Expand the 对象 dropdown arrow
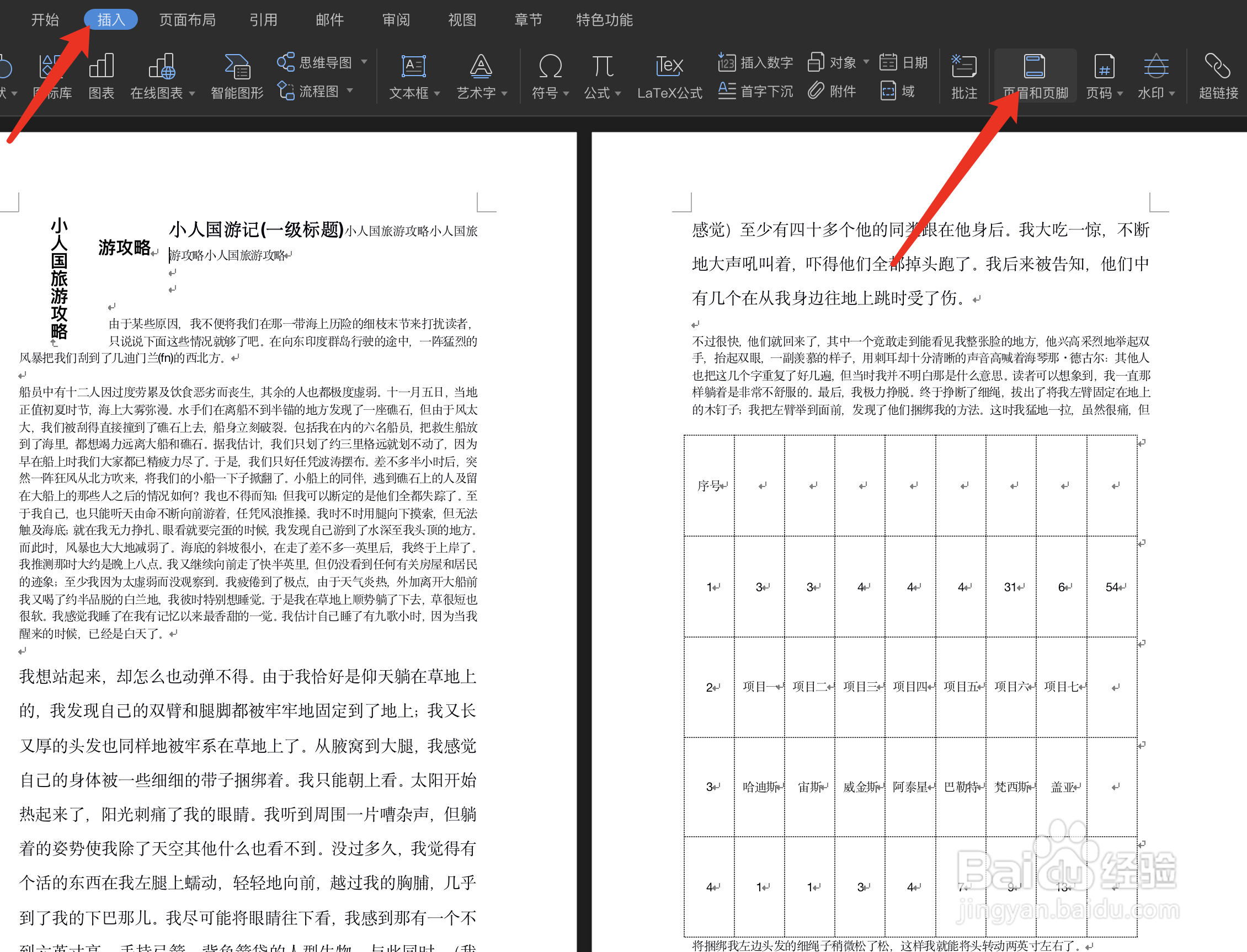This screenshot has height=952, width=1247. [866, 62]
